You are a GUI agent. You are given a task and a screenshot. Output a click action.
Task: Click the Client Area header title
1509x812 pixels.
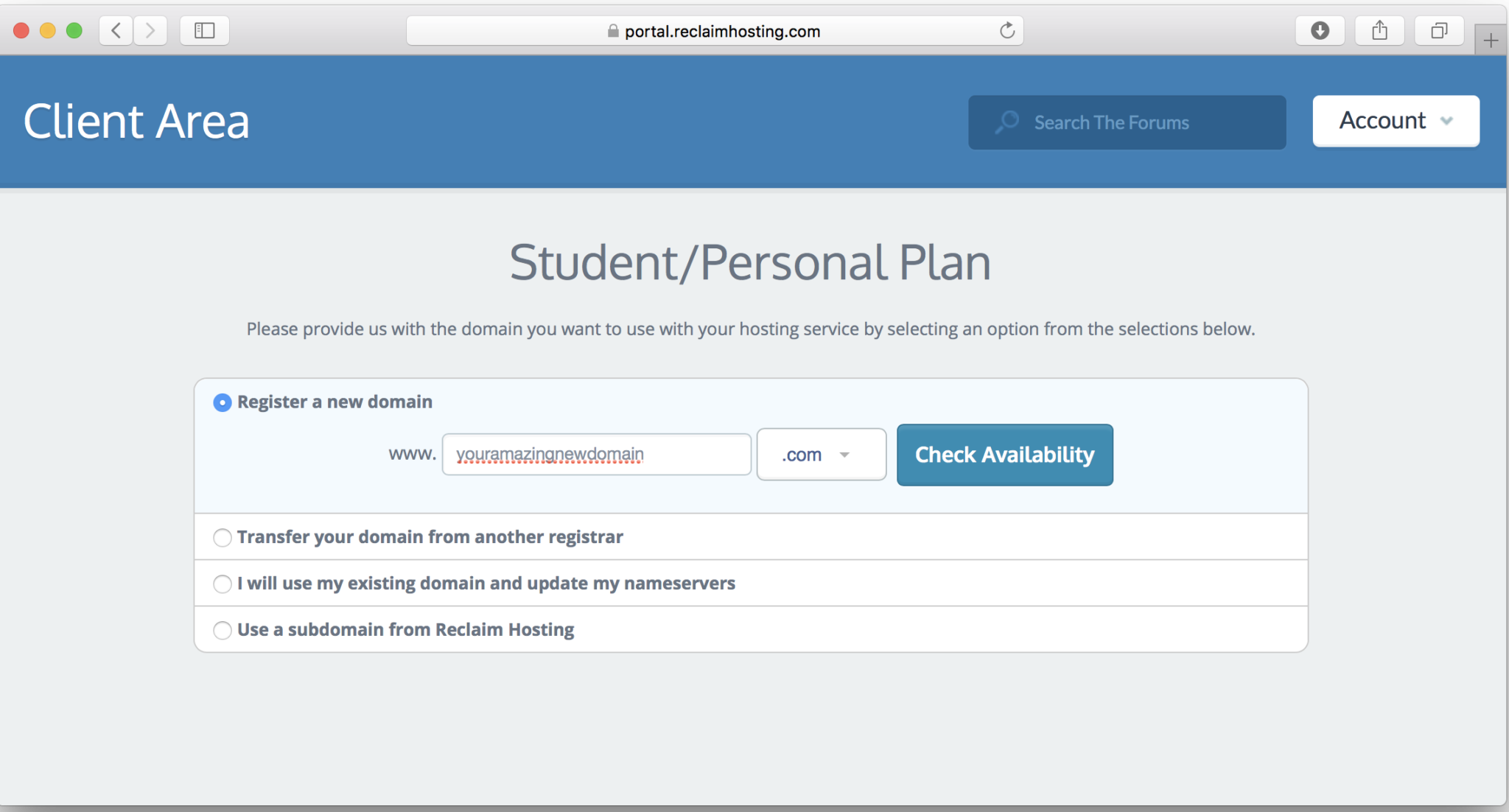(x=136, y=122)
